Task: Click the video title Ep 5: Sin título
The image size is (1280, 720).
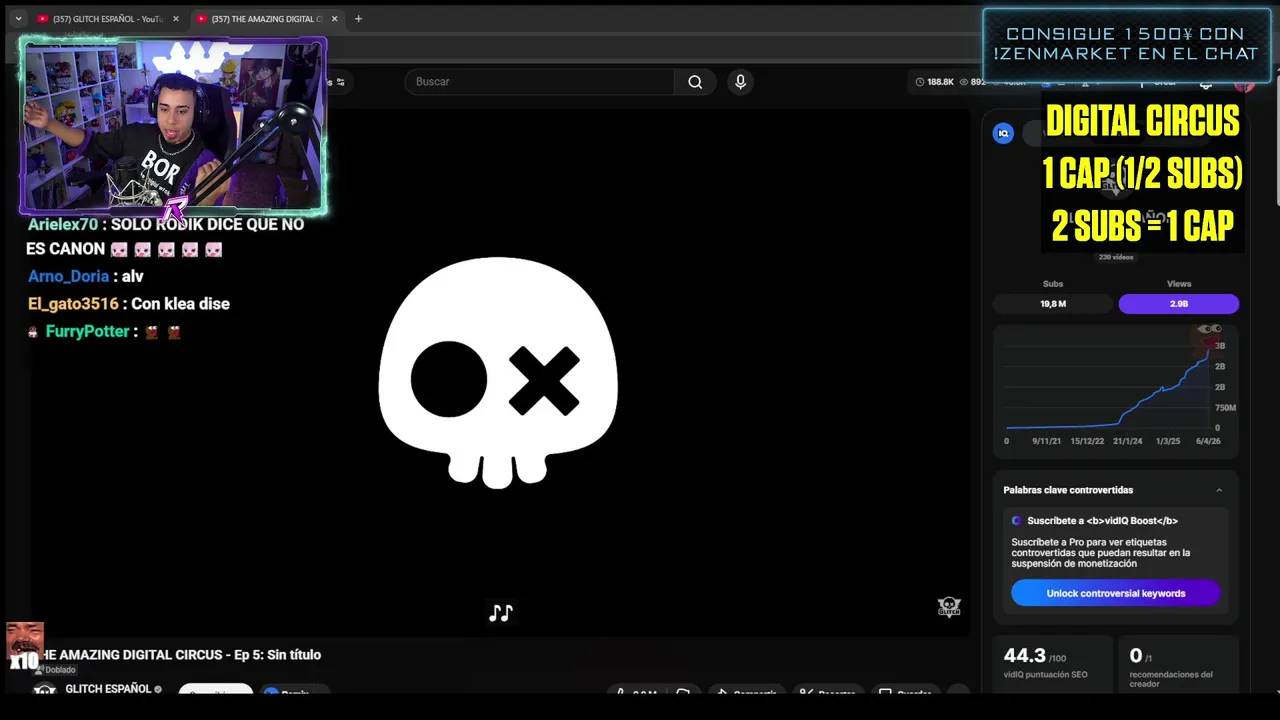Action: pyautogui.click(x=180, y=655)
